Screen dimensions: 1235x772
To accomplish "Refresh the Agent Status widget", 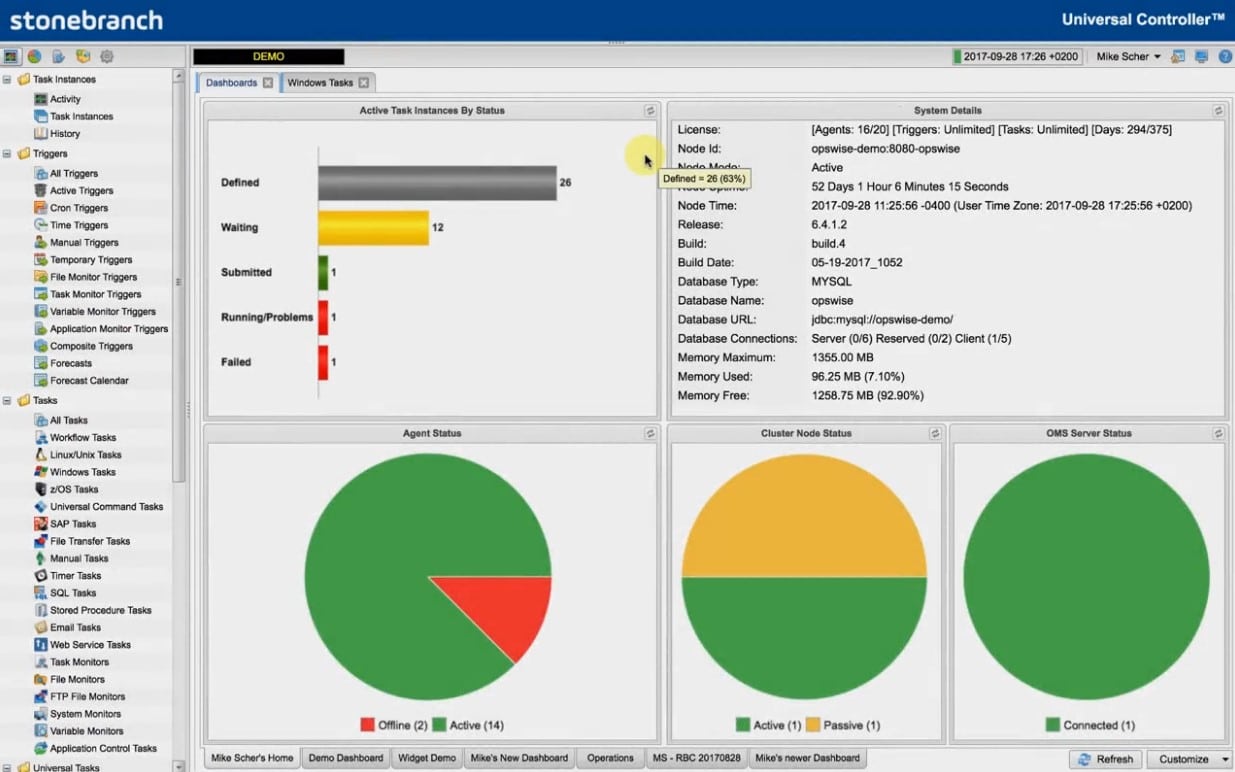I will pos(650,434).
